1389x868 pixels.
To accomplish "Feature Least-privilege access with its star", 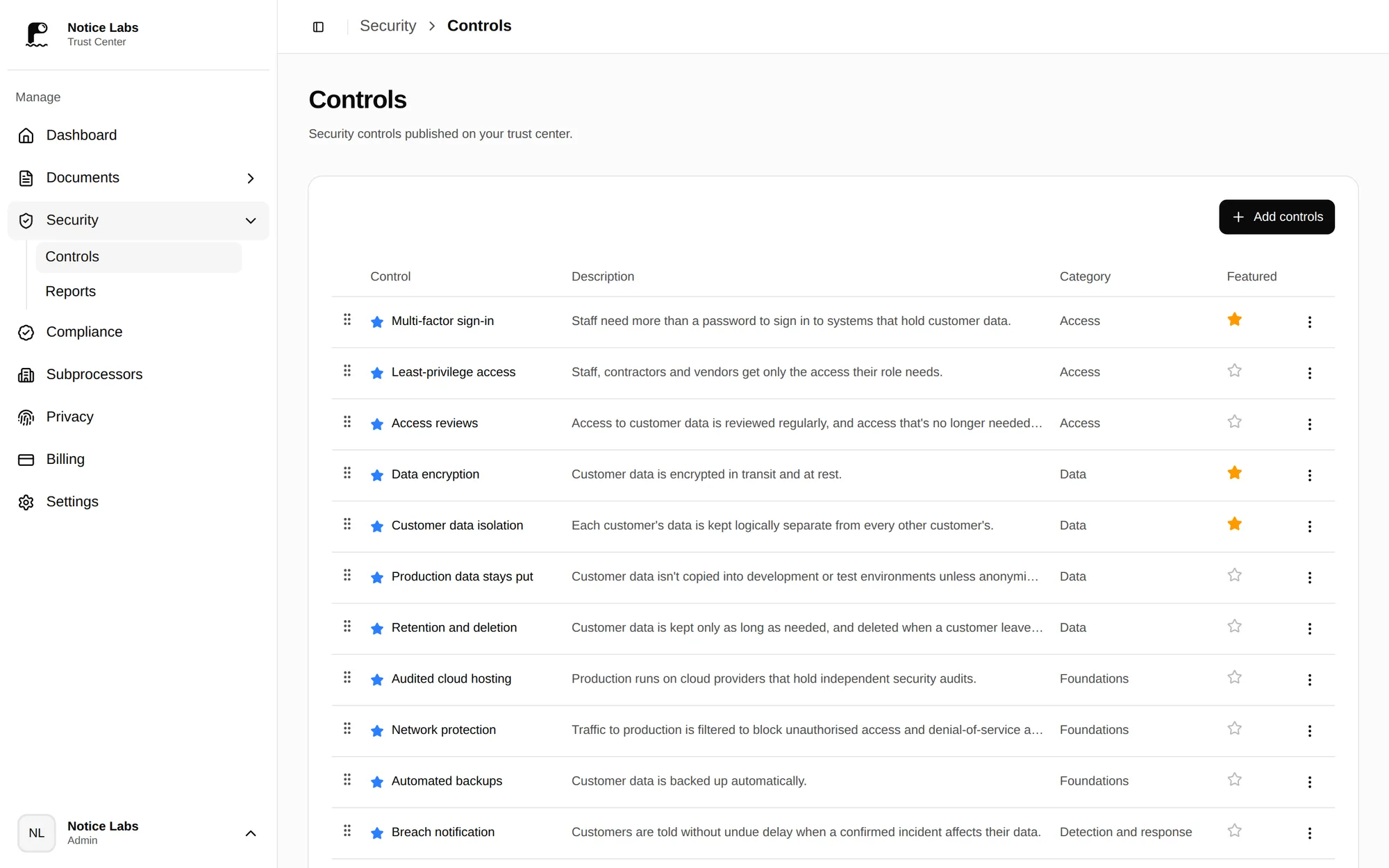I will tap(1234, 371).
